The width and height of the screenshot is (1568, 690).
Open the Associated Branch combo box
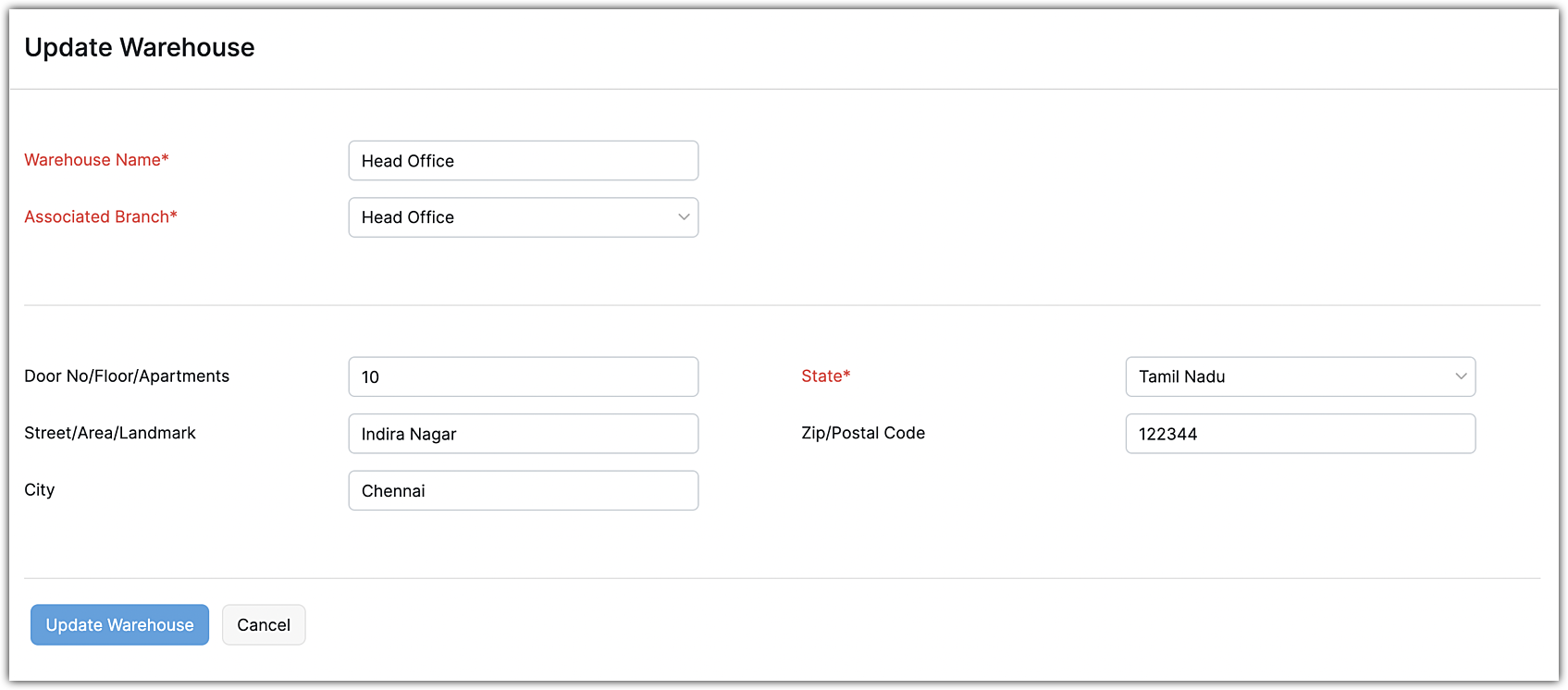coord(523,217)
